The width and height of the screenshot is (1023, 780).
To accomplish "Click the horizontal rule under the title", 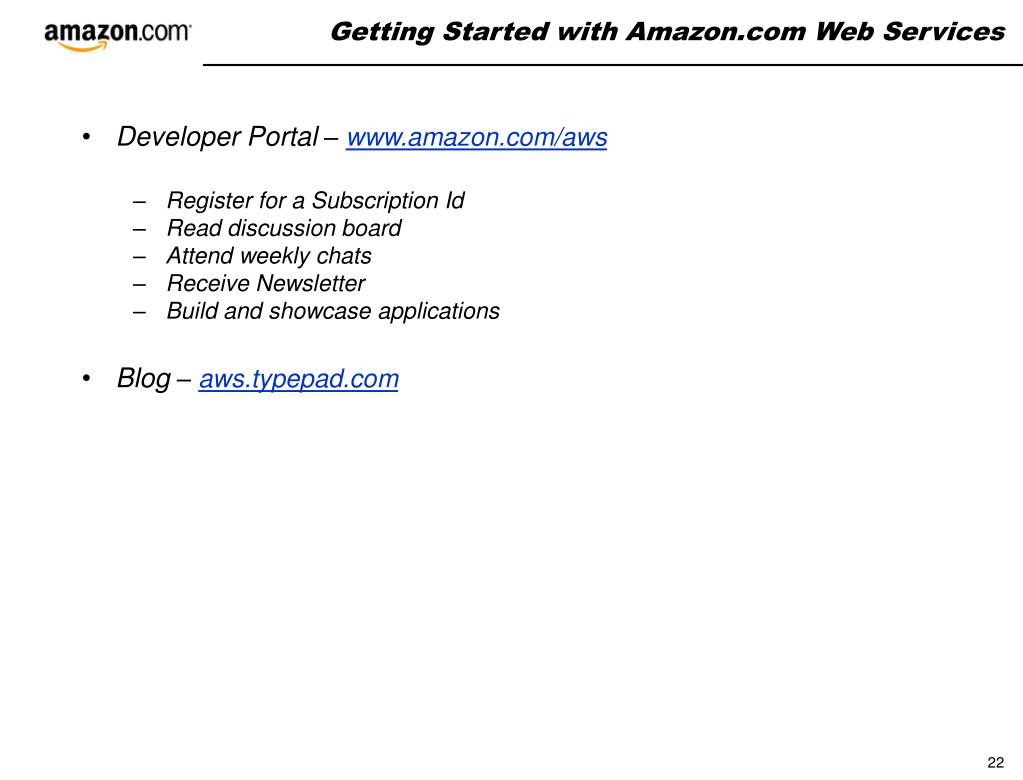I will coord(613,65).
